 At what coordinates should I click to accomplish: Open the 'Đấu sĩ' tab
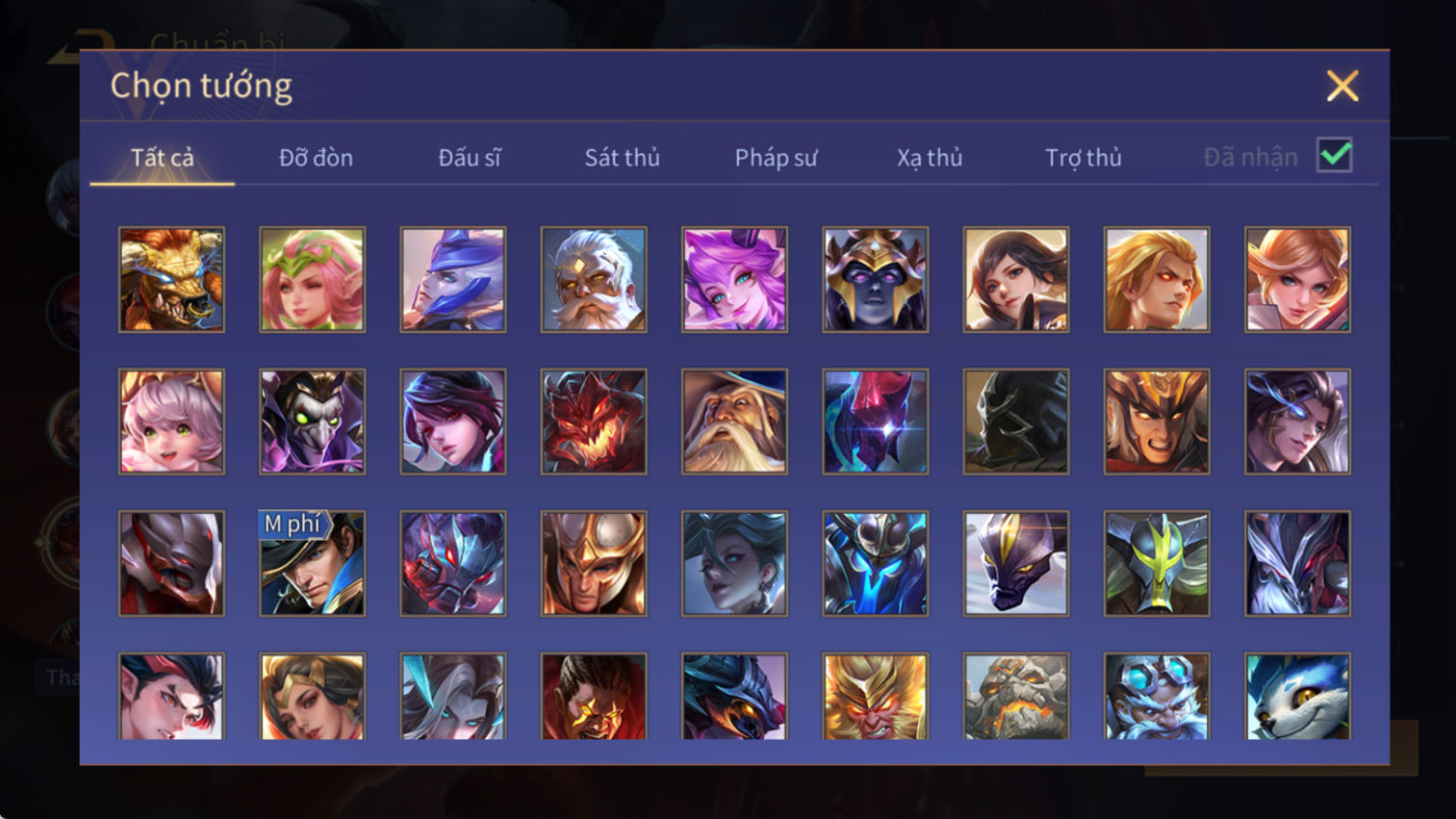(x=469, y=158)
